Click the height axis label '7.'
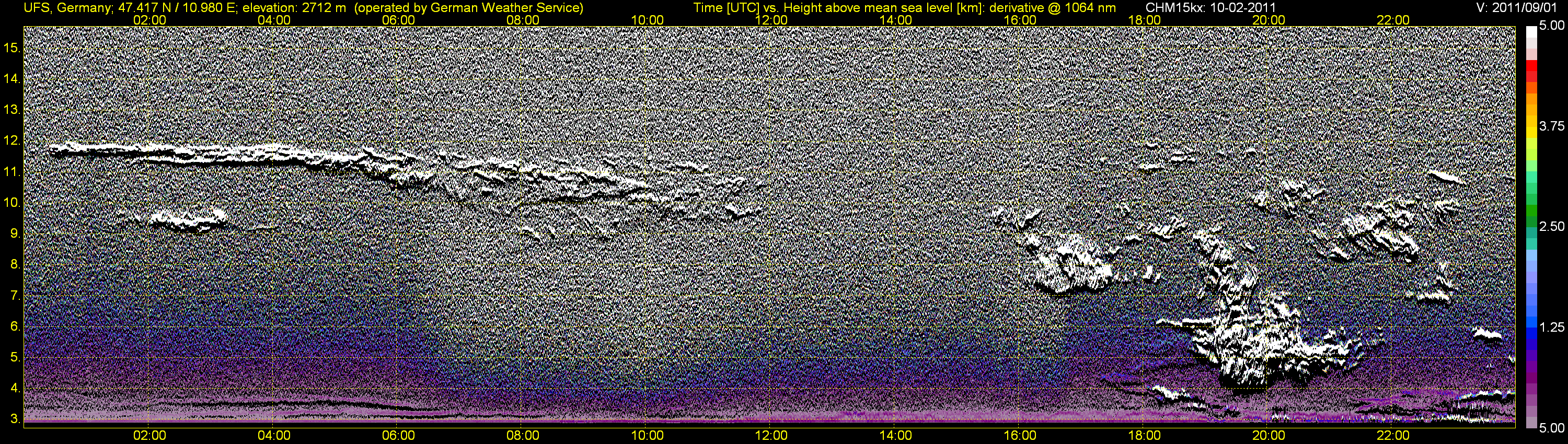This screenshot has height=444, width=1568. point(15,296)
